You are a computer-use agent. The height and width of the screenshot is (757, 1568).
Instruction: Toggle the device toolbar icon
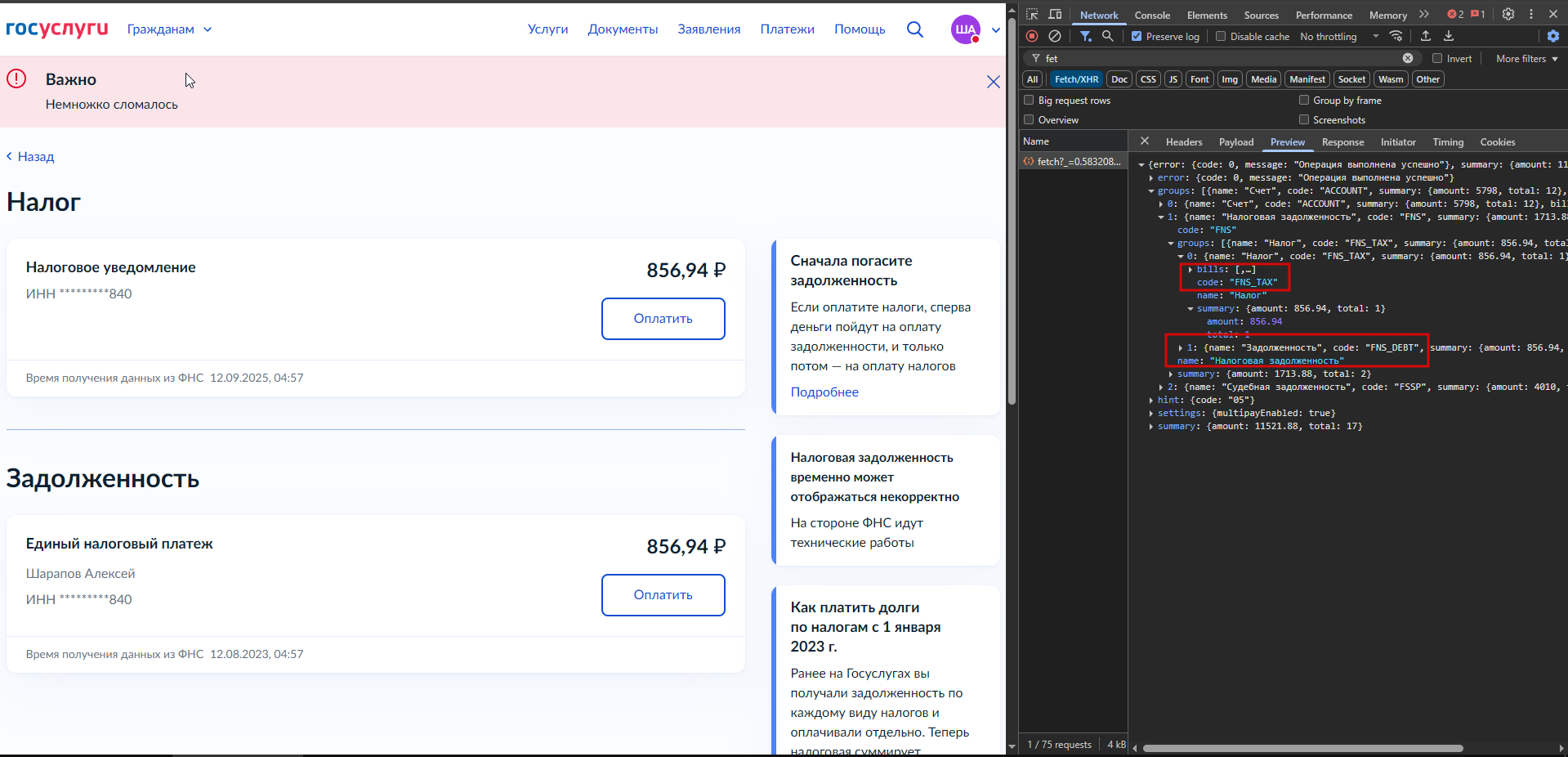tap(1055, 14)
